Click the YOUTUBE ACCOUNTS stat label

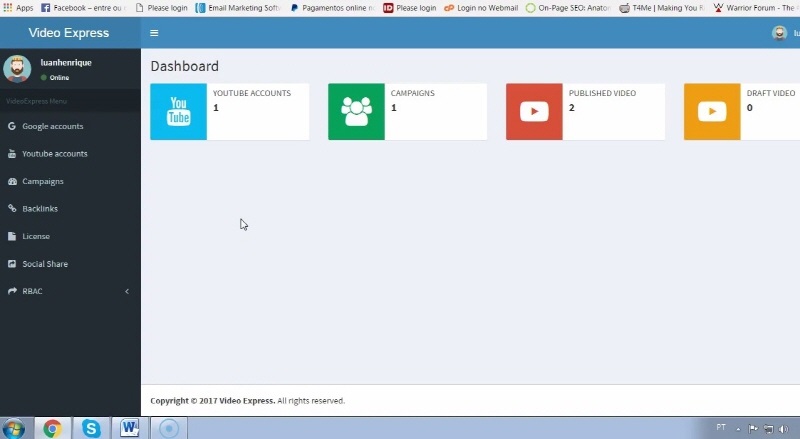coord(252,93)
